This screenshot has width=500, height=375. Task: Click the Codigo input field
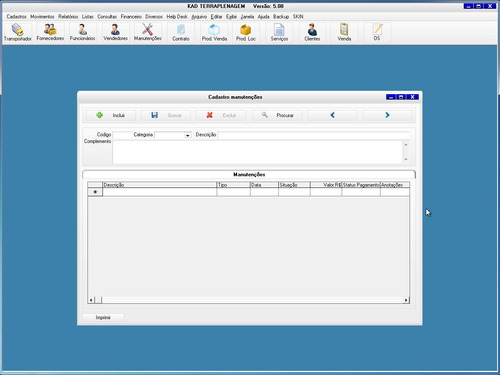click(122, 135)
